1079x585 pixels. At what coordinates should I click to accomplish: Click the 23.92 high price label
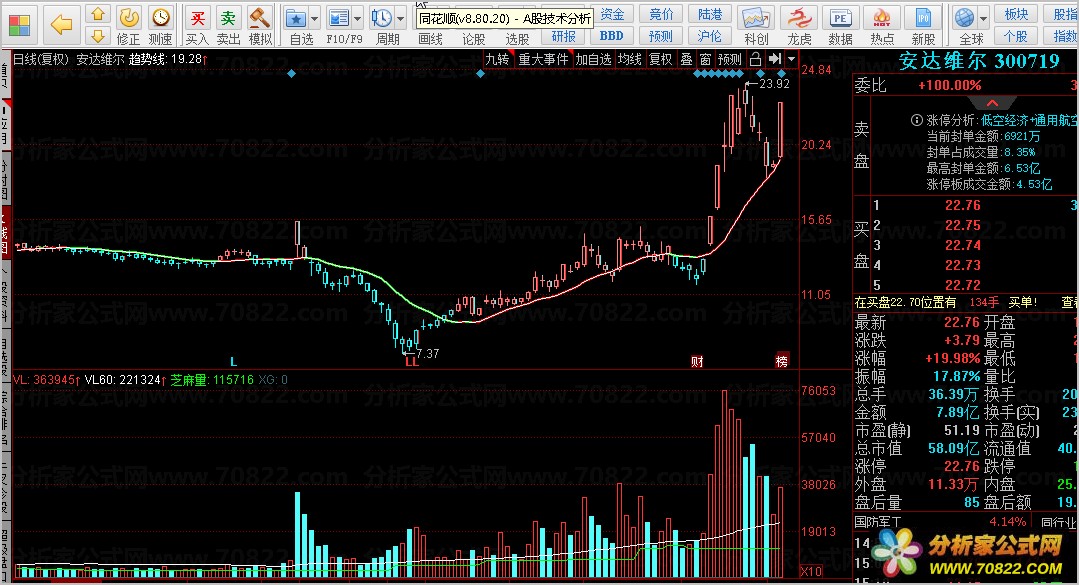(774, 84)
